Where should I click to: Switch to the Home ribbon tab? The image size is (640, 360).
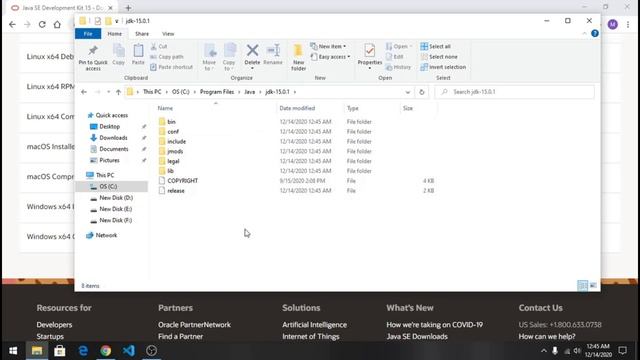click(x=115, y=34)
